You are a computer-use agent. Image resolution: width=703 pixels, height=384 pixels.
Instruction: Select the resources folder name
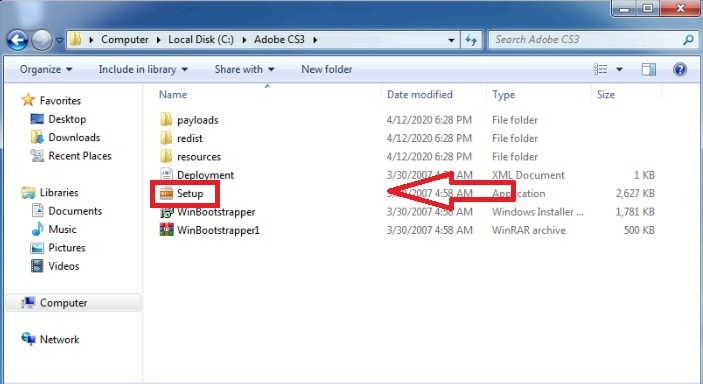199,157
